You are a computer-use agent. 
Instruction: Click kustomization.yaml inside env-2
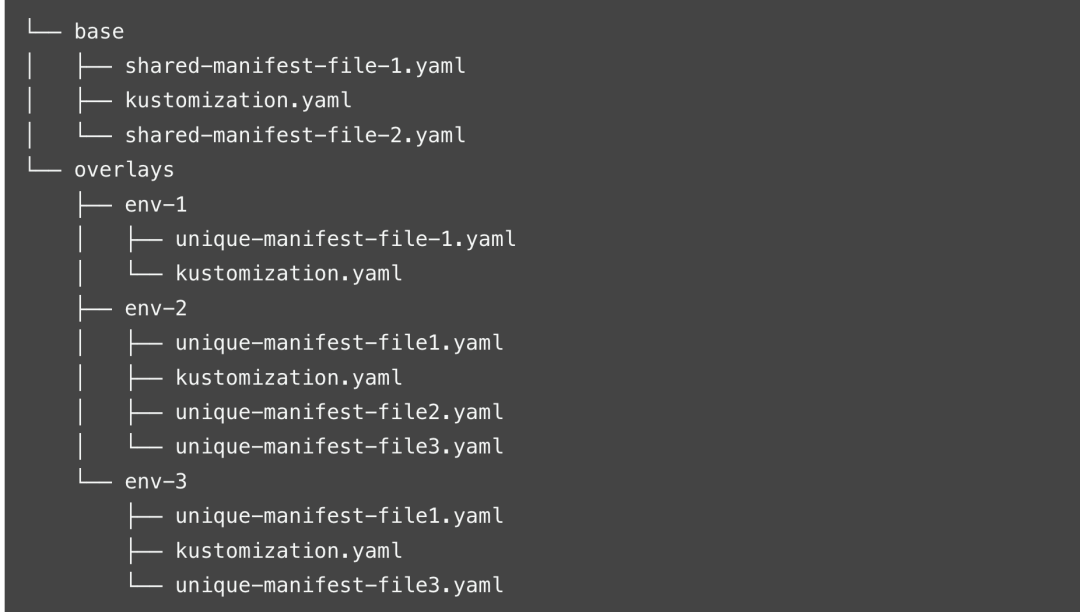click(288, 377)
